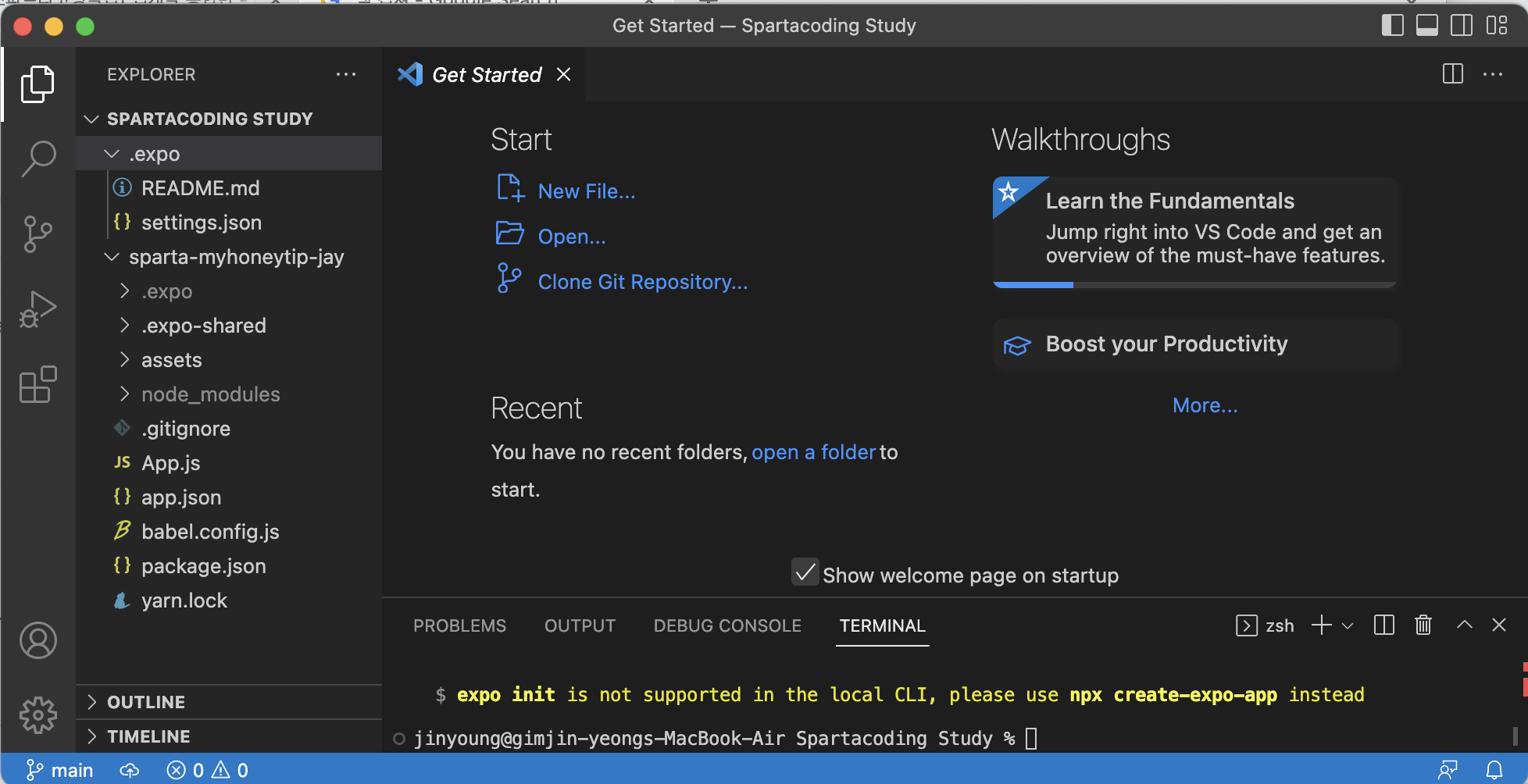Expand the node_modules folder

229,394
